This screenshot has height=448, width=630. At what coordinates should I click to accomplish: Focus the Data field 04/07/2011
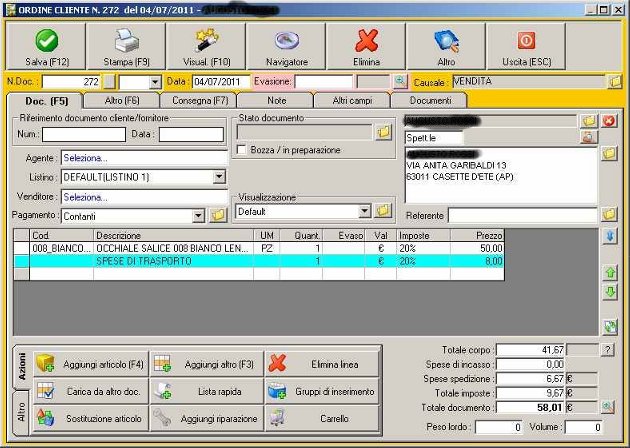[221, 82]
